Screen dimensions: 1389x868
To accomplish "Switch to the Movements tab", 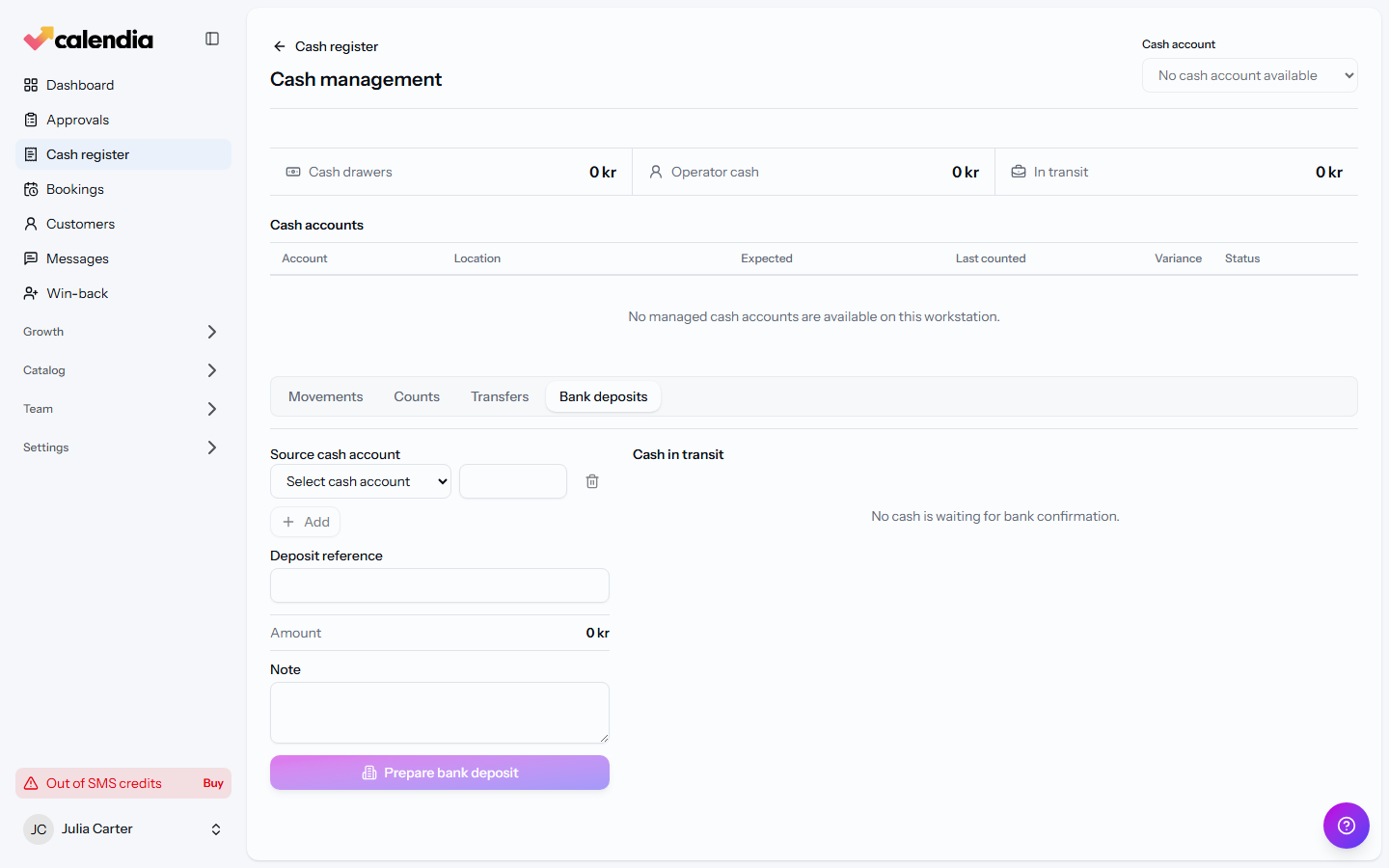I will tap(326, 396).
